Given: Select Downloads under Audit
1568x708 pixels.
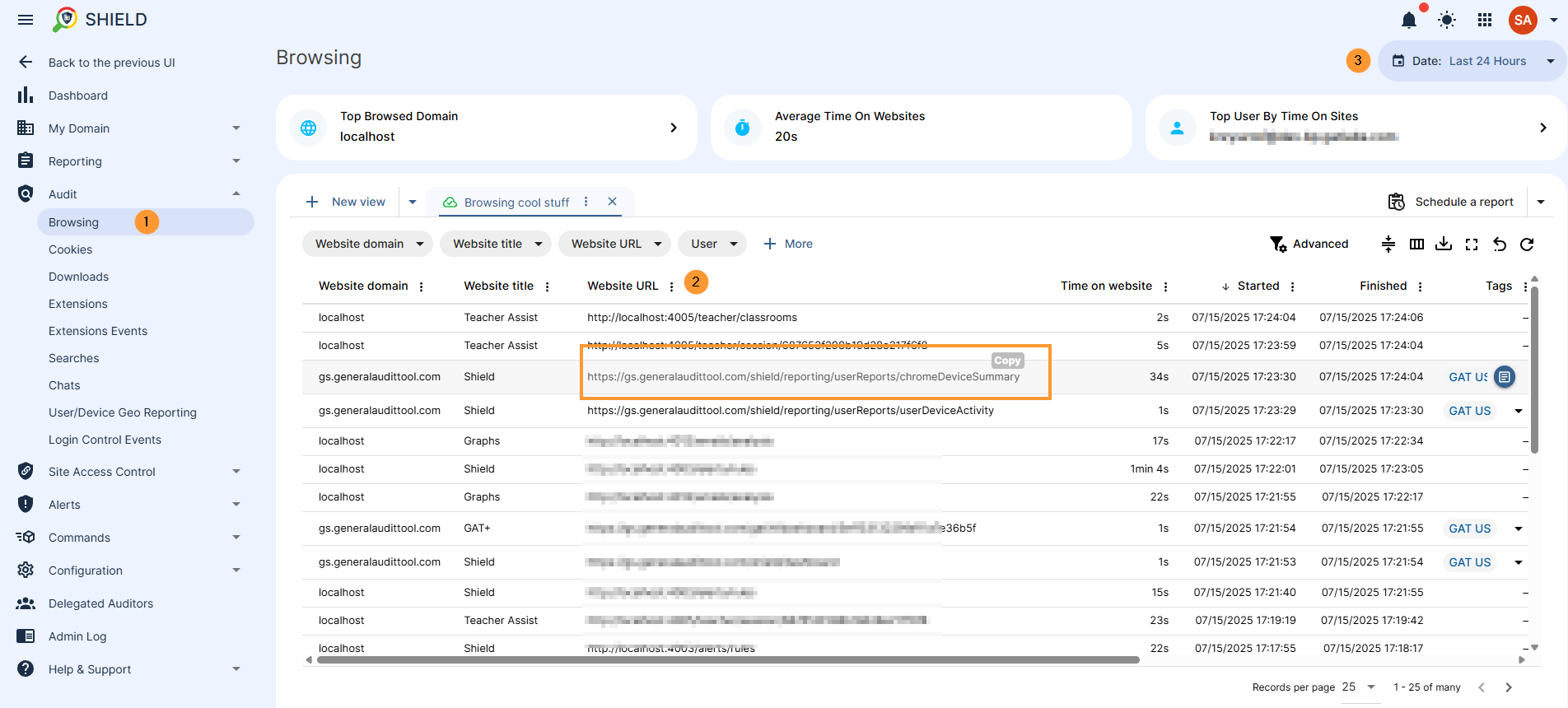Looking at the screenshot, I should click(78, 277).
